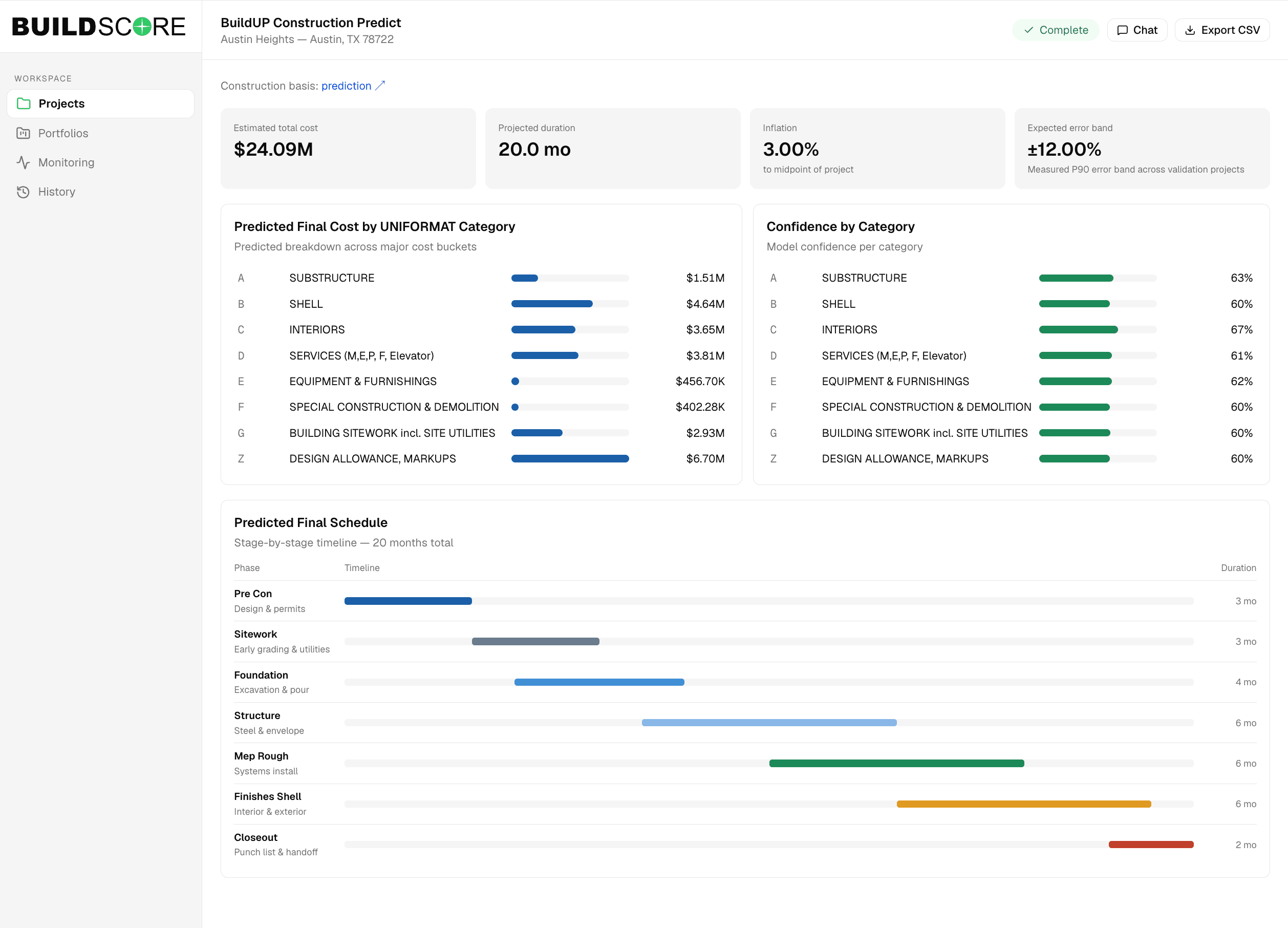Click the download icon on Export CSV
Screen dimensions: 1288x928
tap(1190, 30)
